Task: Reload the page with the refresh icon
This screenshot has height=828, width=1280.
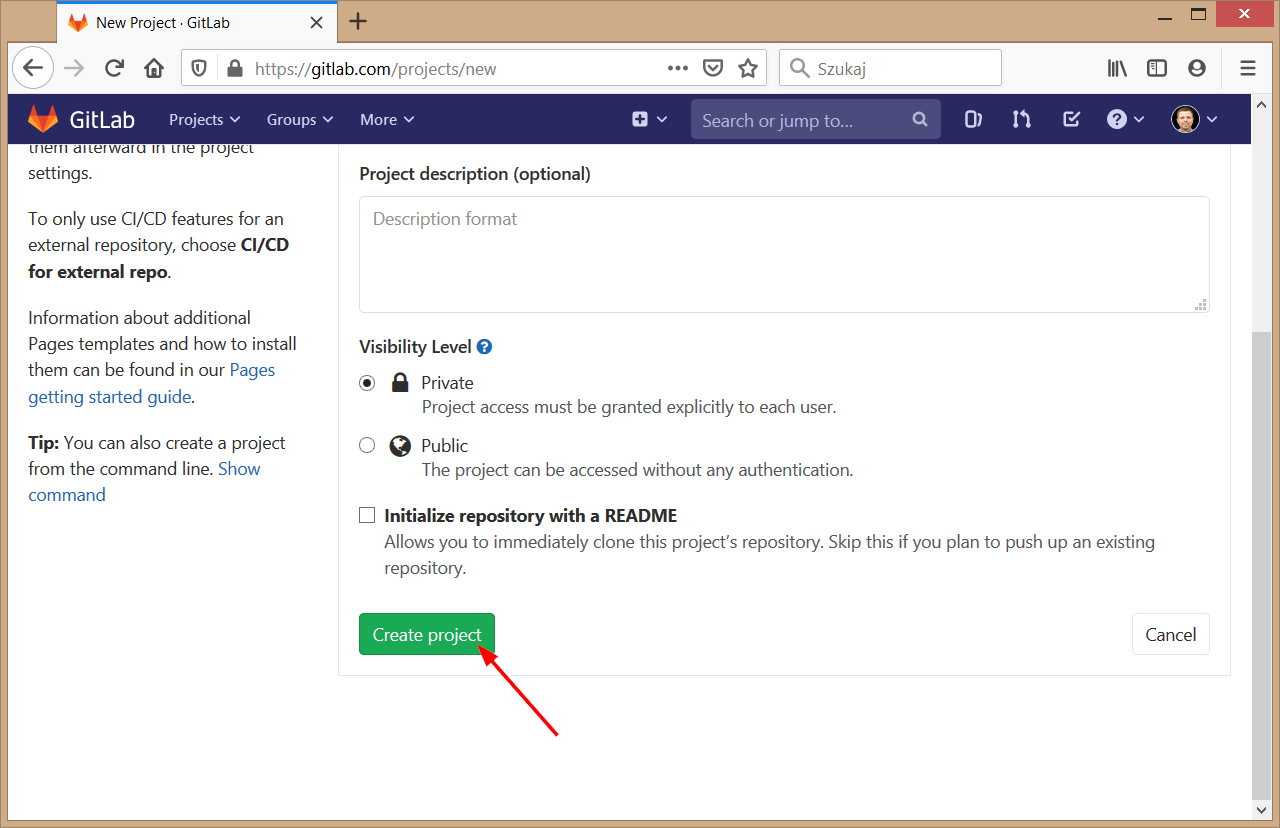Action: pyautogui.click(x=114, y=68)
